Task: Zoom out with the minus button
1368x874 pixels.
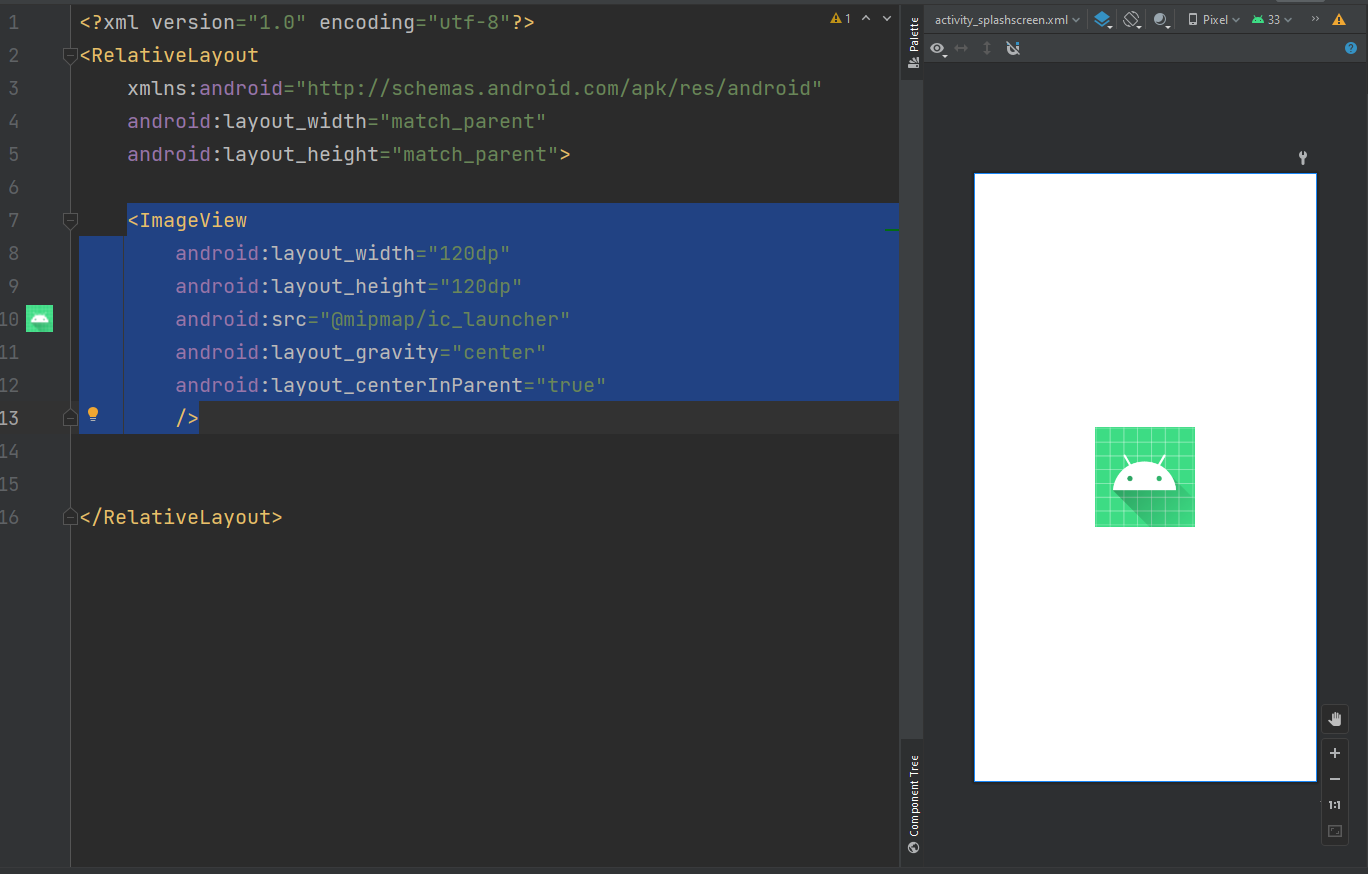Action: click(1334, 779)
